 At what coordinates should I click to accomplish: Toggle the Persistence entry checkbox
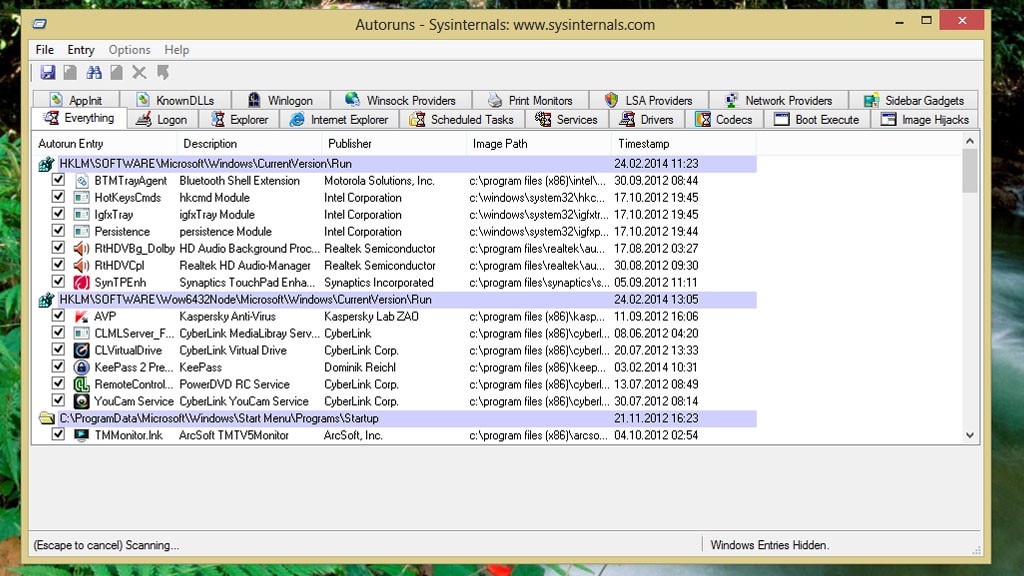pos(58,231)
